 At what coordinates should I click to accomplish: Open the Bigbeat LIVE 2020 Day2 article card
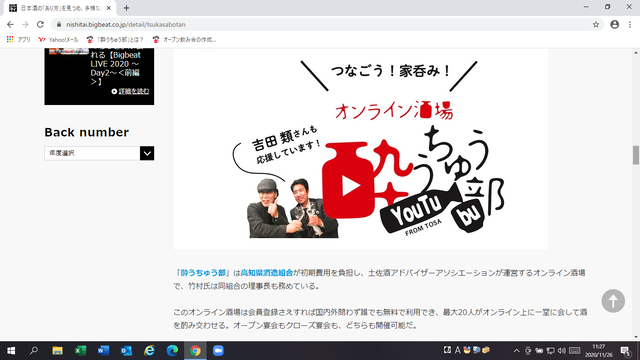point(99,76)
